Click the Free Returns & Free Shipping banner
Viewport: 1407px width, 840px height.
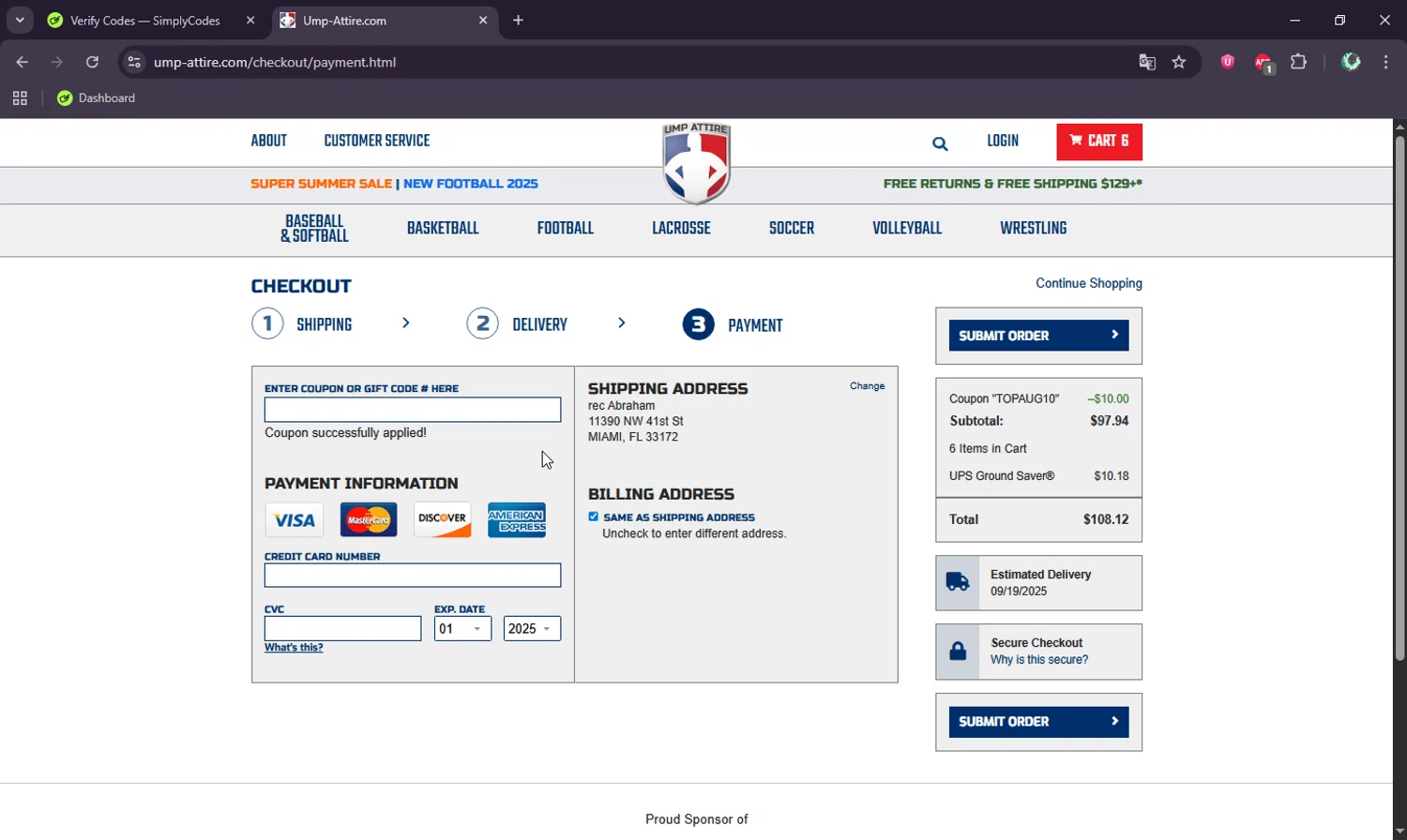click(x=1013, y=184)
